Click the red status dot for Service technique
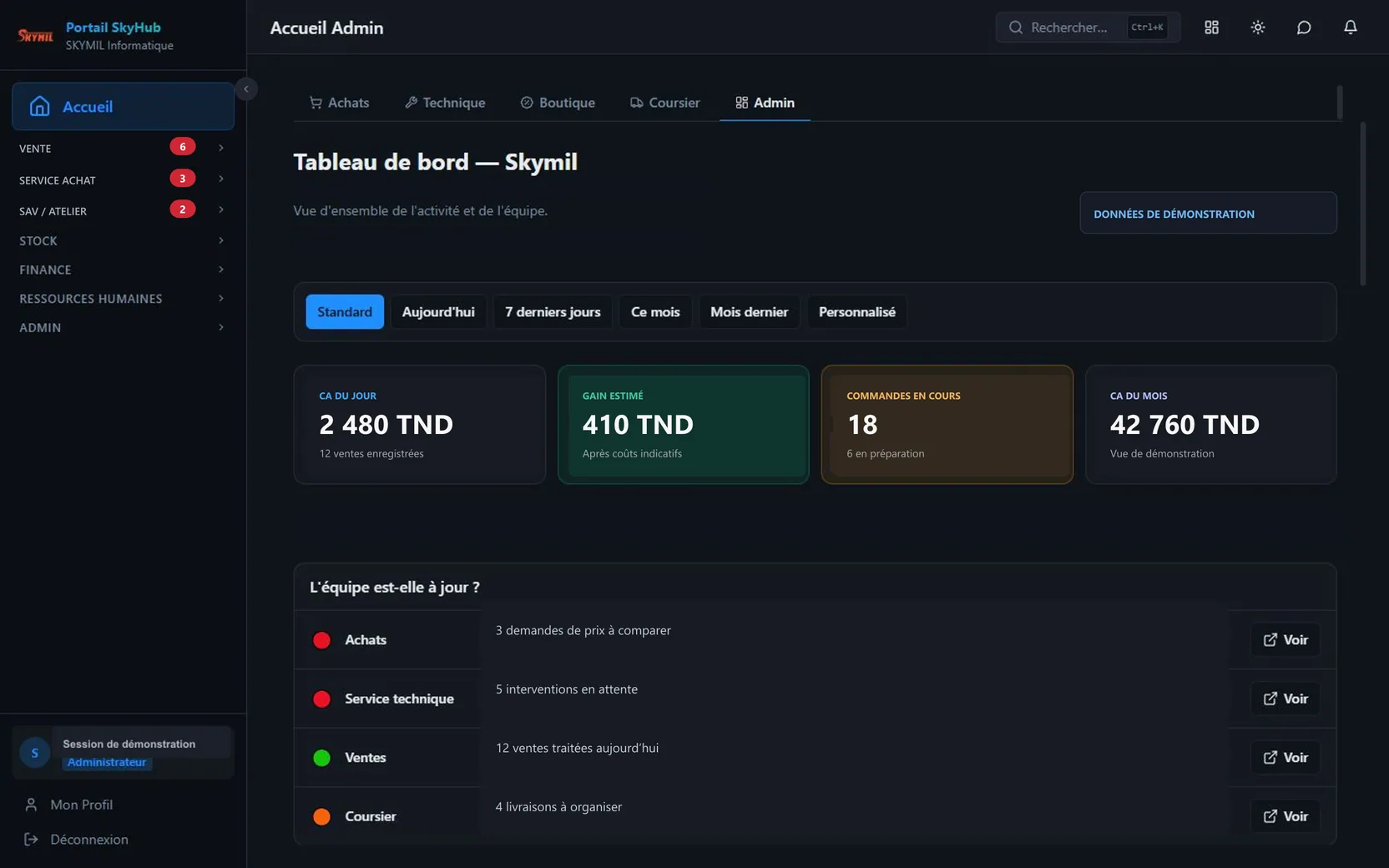The height and width of the screenshot is (868, 1389). point(321,699)
